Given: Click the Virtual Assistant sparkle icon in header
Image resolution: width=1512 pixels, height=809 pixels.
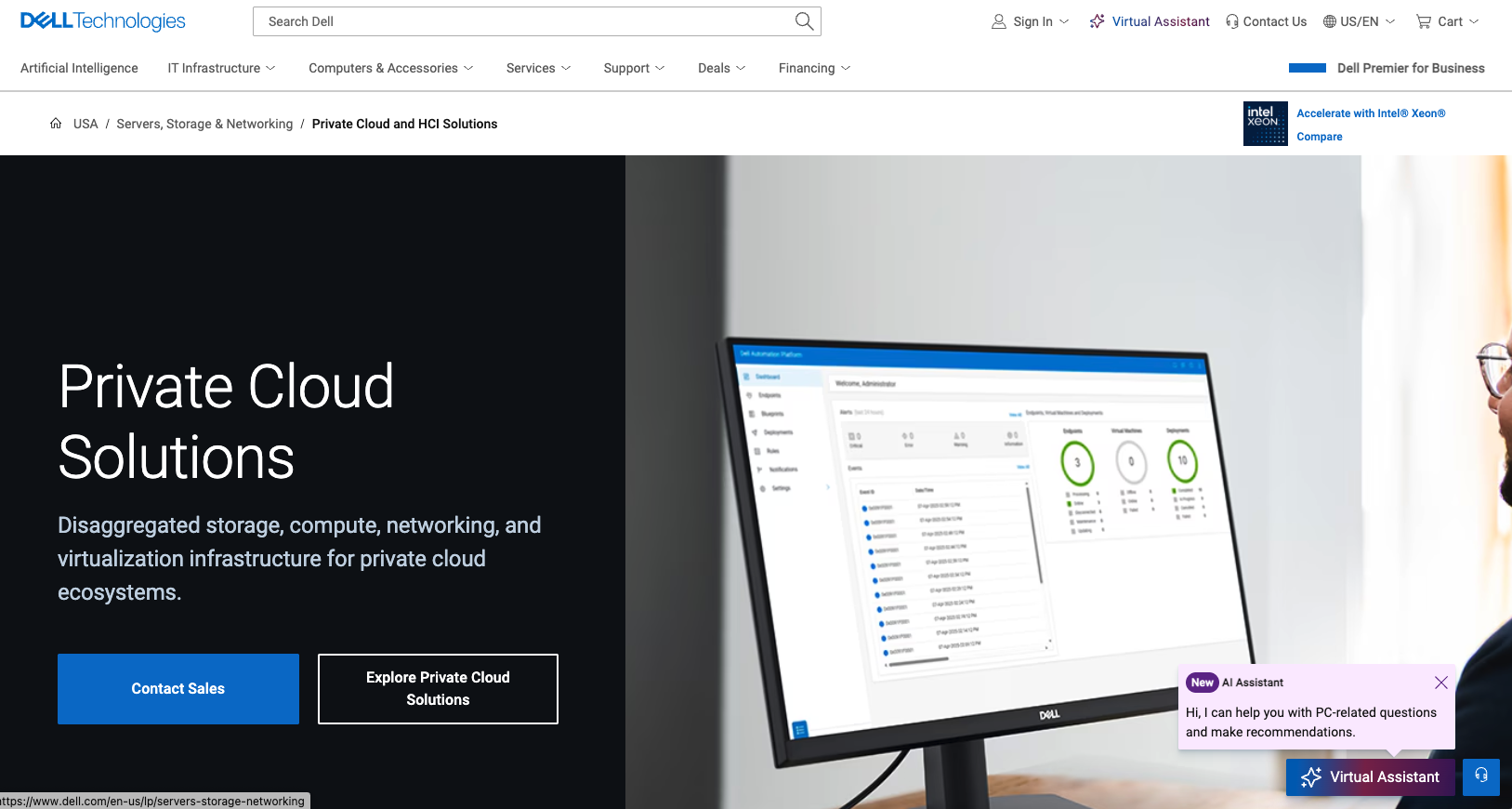Looking at the screenshot, I should tap(1098, 21).
